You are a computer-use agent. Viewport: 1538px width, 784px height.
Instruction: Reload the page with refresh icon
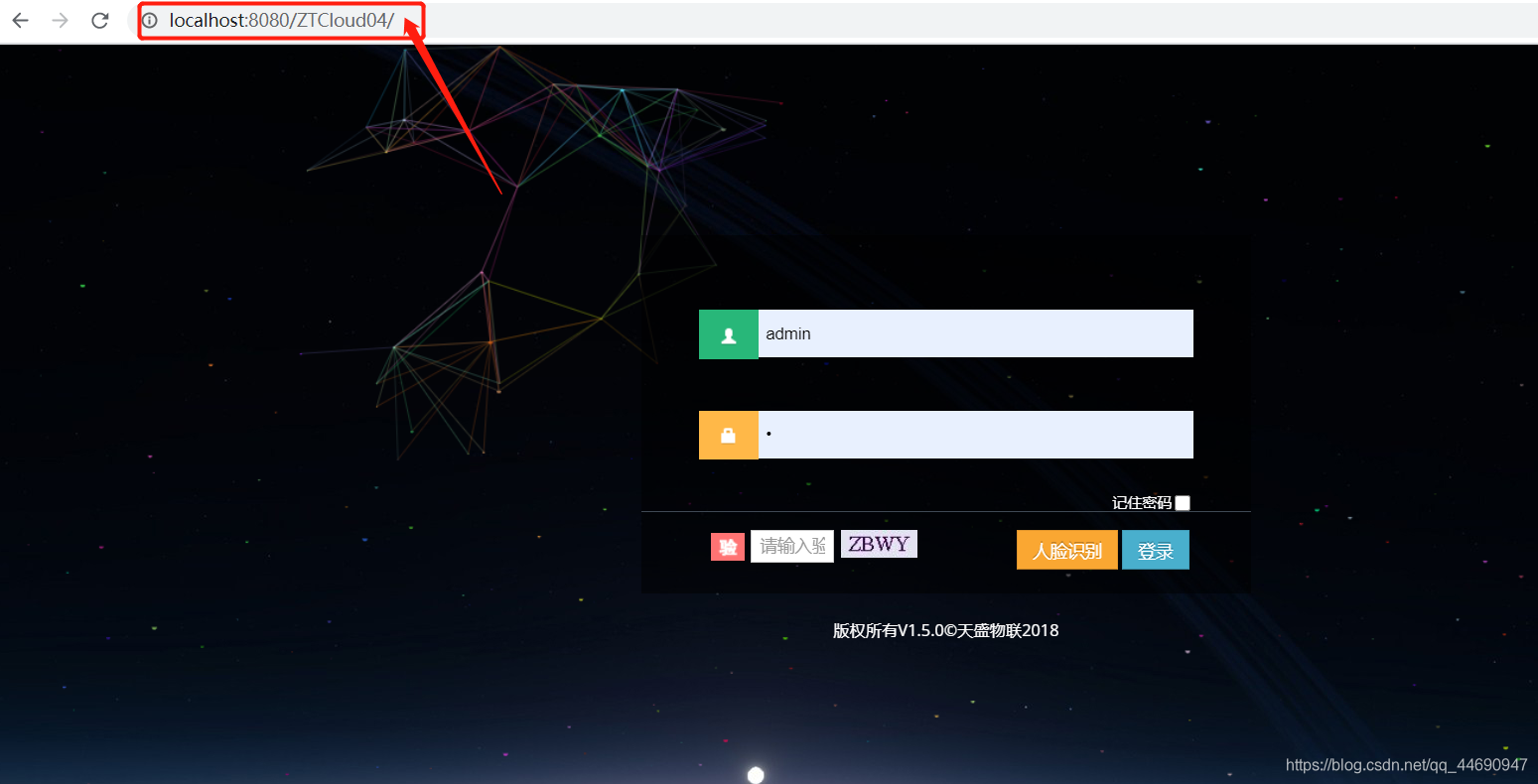click(100, 20)
